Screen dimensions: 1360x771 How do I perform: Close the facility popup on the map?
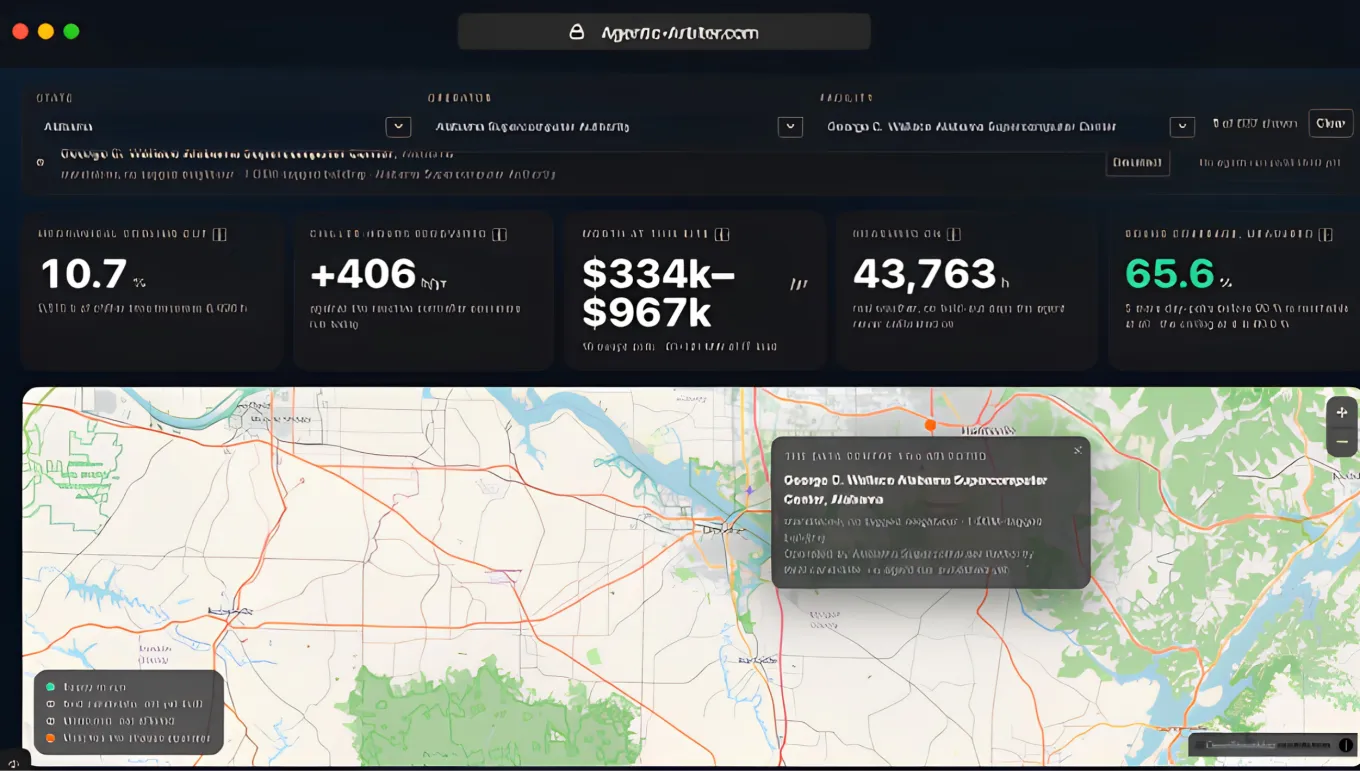pyautogui.click(x=1078, y=450)
